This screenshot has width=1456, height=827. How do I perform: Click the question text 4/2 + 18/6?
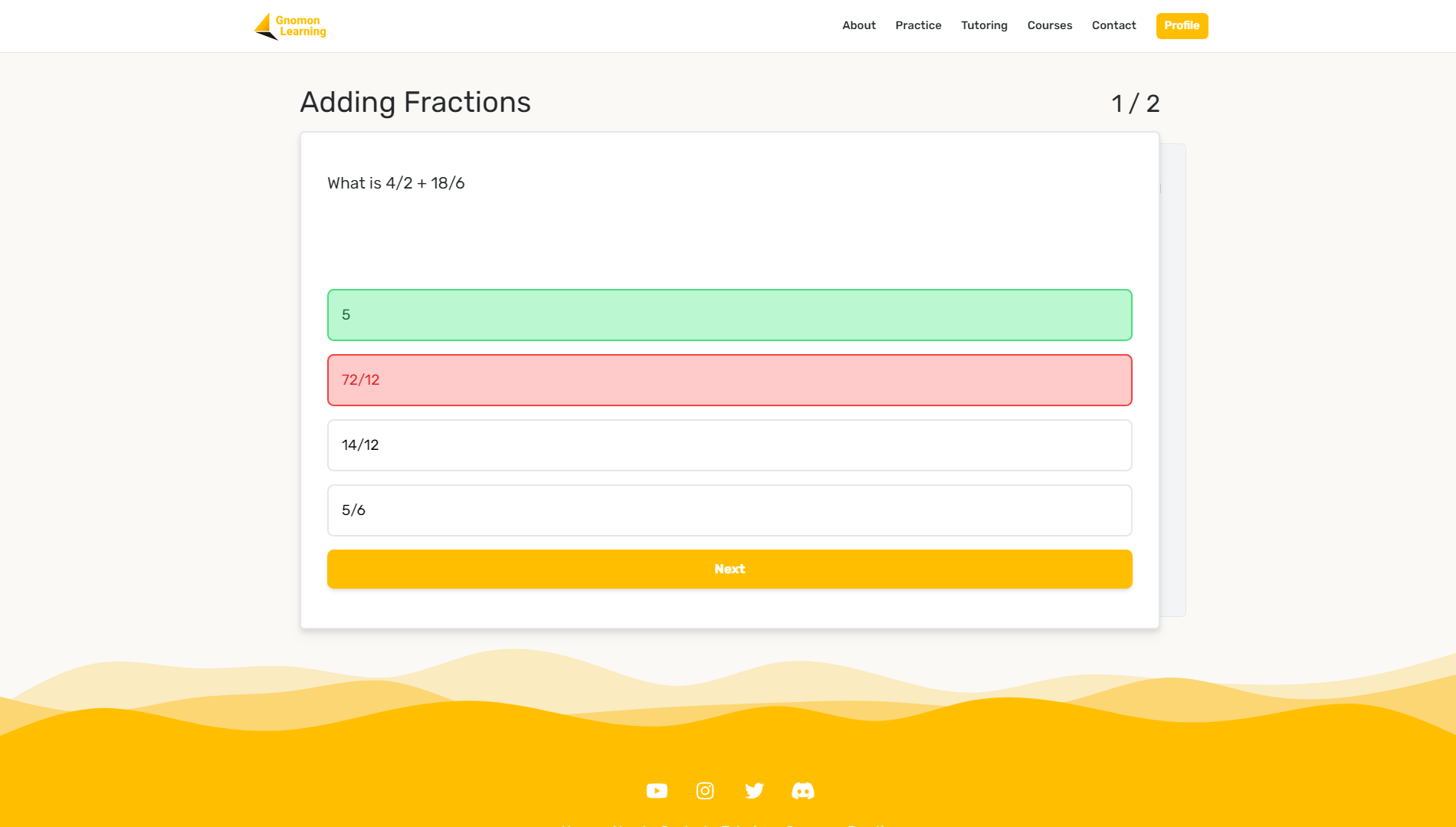click(x=395, y=183)
